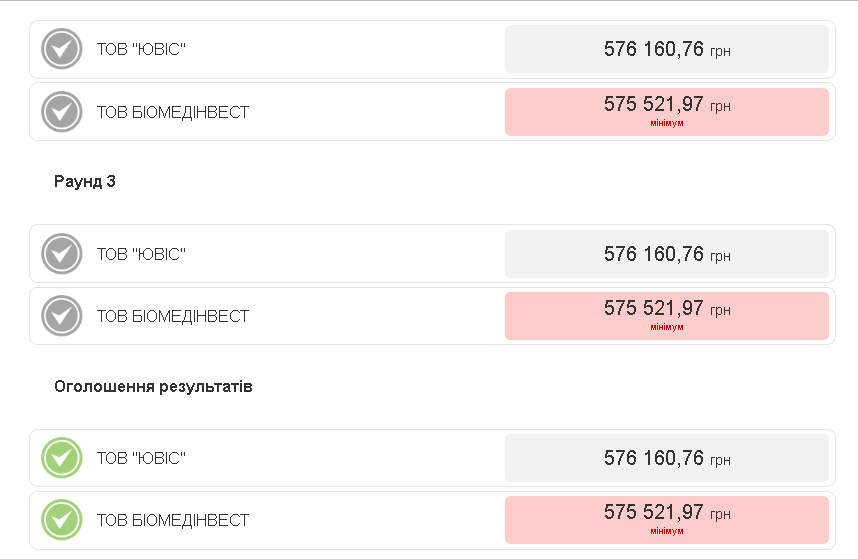Click the green checkmark beside ТОВ "ЮВІС" in results
858x559 pixels.
click(x=61, y=458)
